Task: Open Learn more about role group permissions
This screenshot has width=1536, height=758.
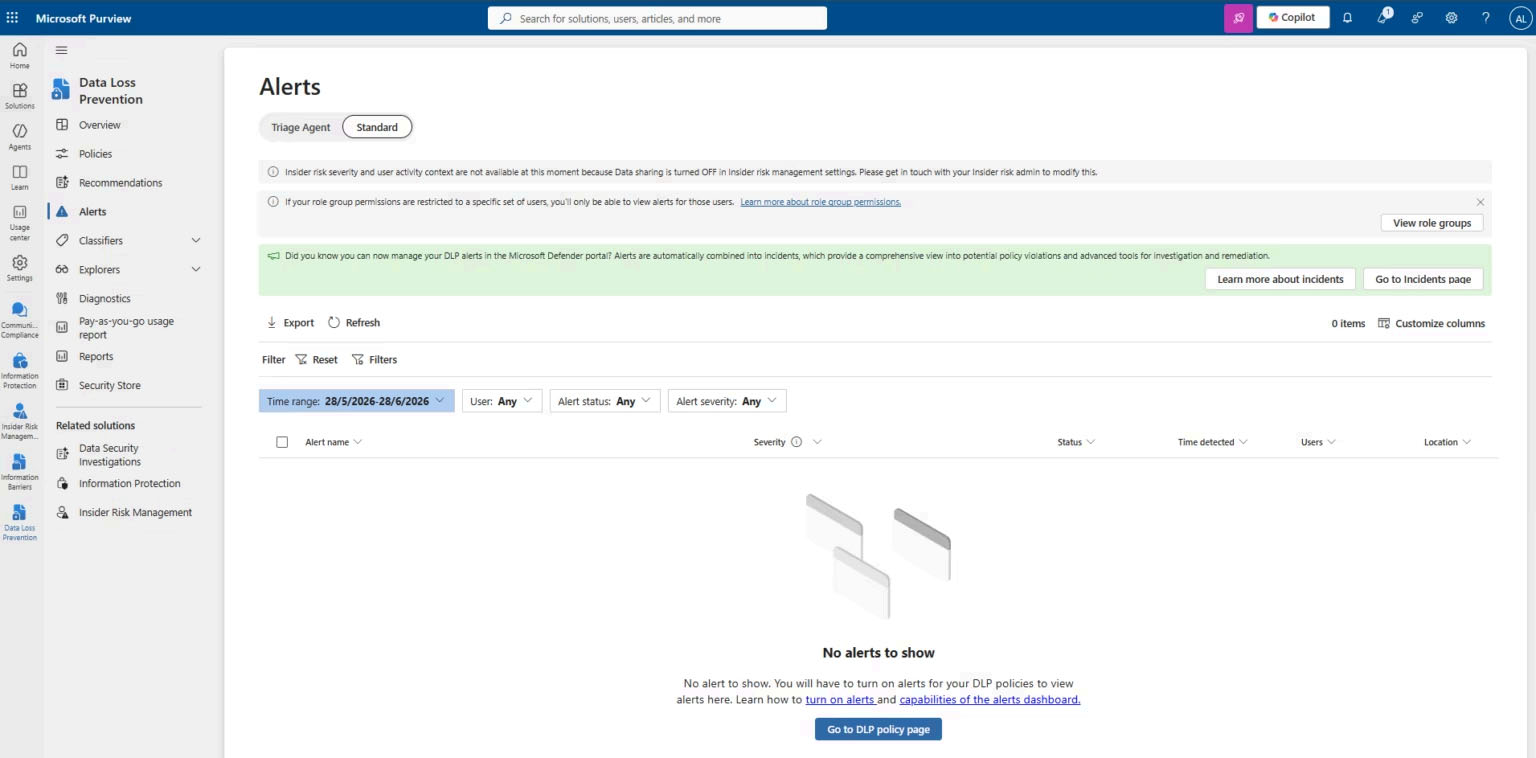Action: click(x=821, y=202)
